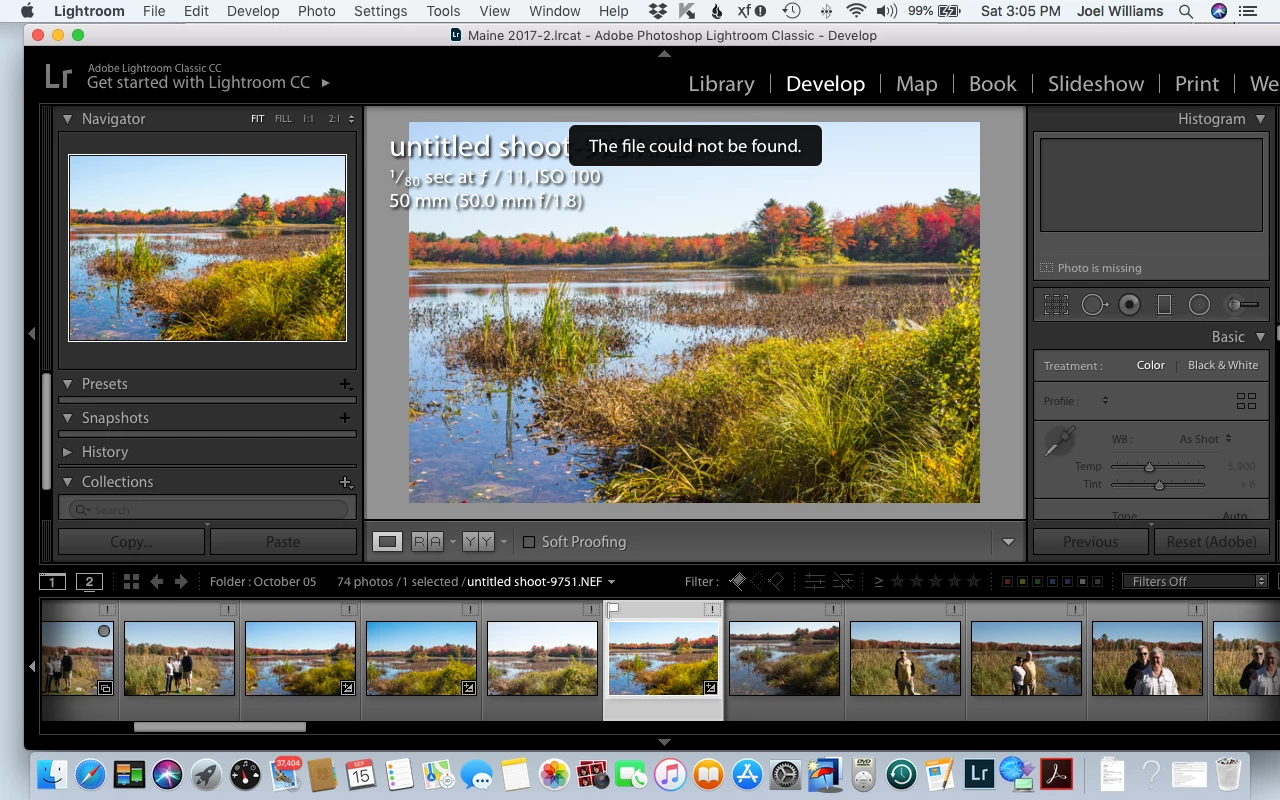The height and width of the screenshot is (800, 1280).
Task: Open Spotlight search in menu bar
Action: [1185, 12]
